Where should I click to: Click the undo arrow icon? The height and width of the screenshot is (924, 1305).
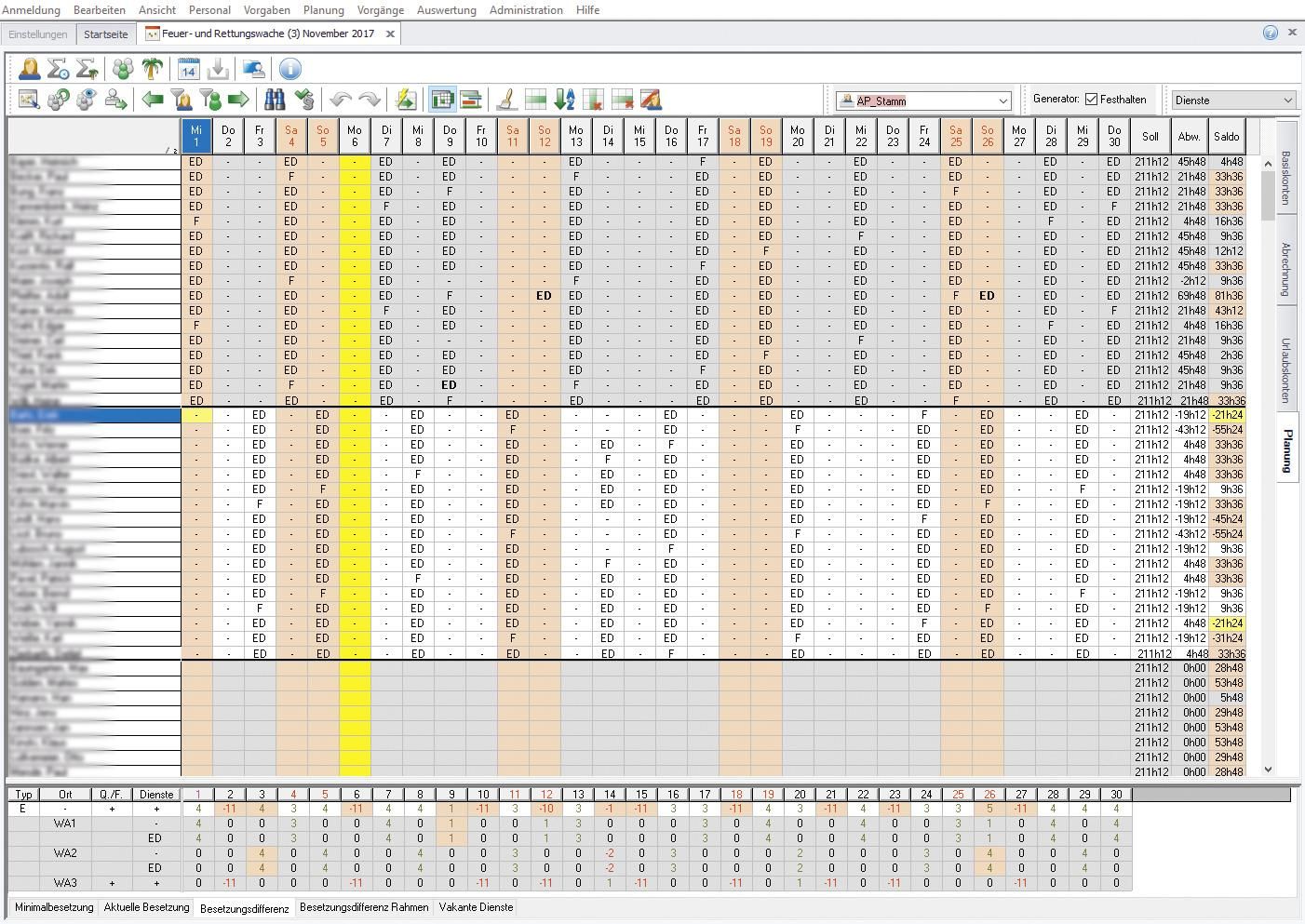click(341, 100)
